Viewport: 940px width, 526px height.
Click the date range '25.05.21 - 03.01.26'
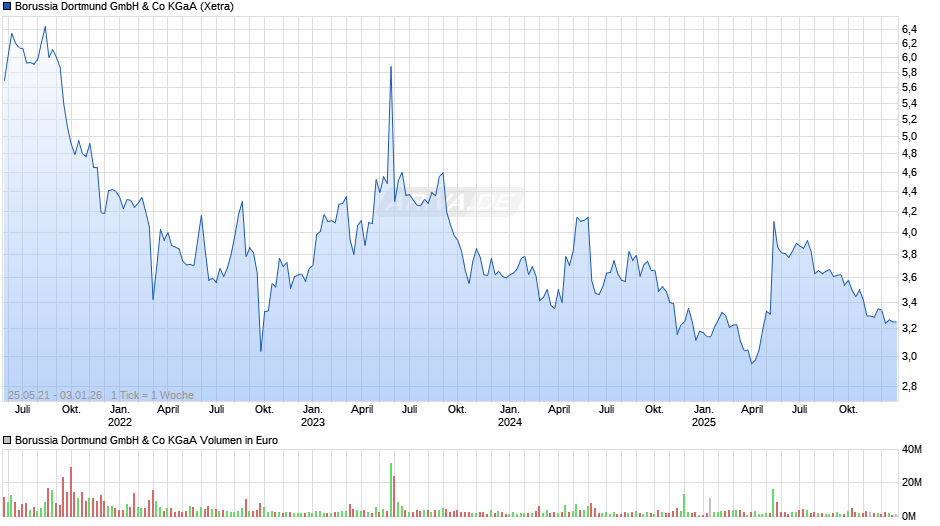pos(55,395)
